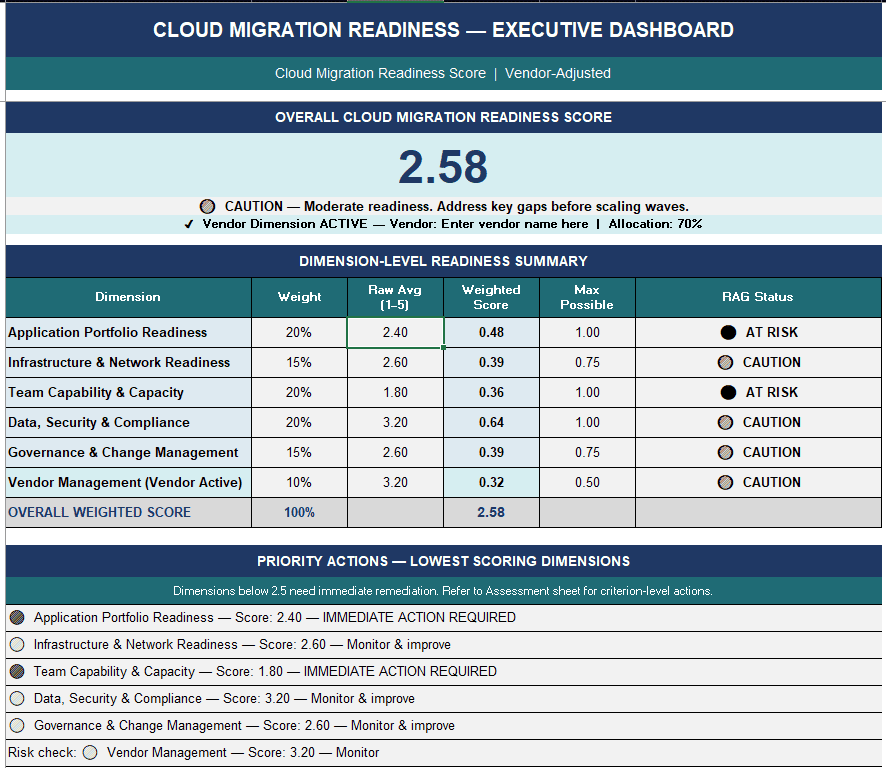Select the Data, Security & Compliance dimension cell
Screen dimensions: 886x768
[x=128, y=422]
